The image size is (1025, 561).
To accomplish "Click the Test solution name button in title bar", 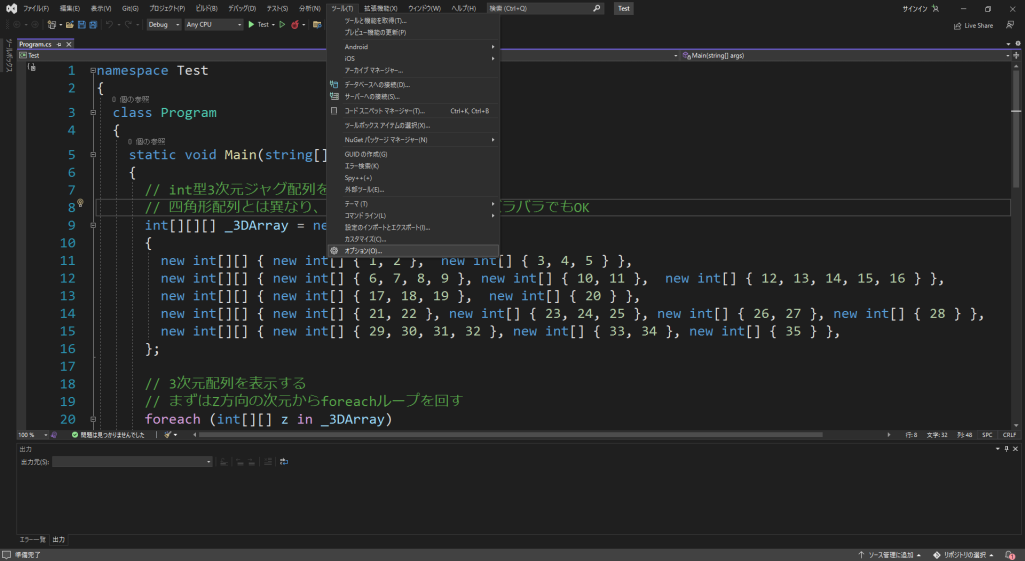I will (x=624, y=8).
